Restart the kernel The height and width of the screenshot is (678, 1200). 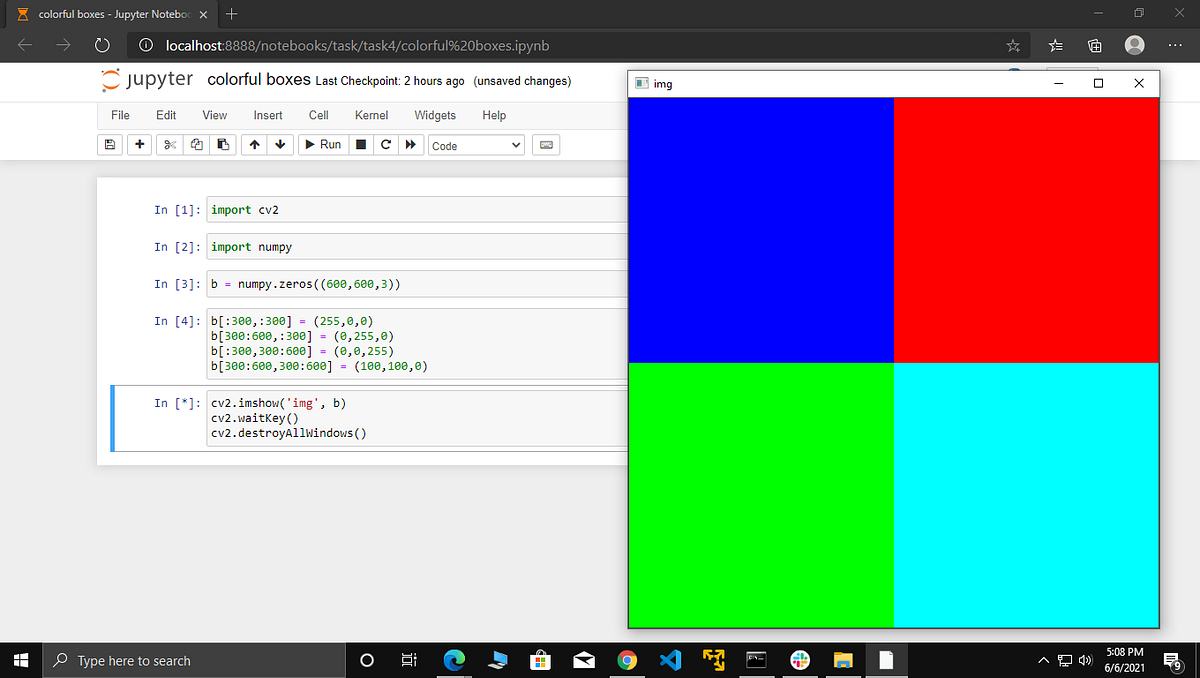[x=385, y=144]
